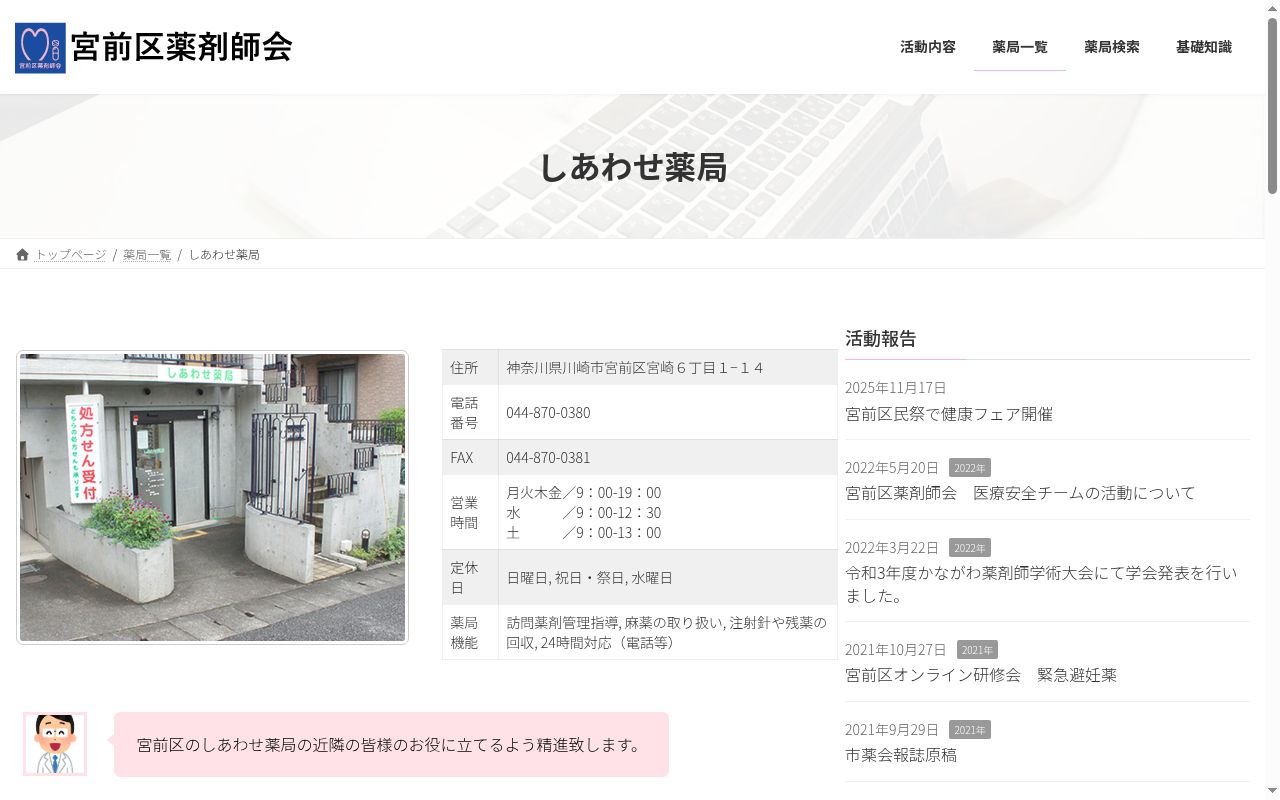Viewport: 1280px width, 800px height.
Task: Click the 宮前区薬剤師会 site title
Action: 181,47
